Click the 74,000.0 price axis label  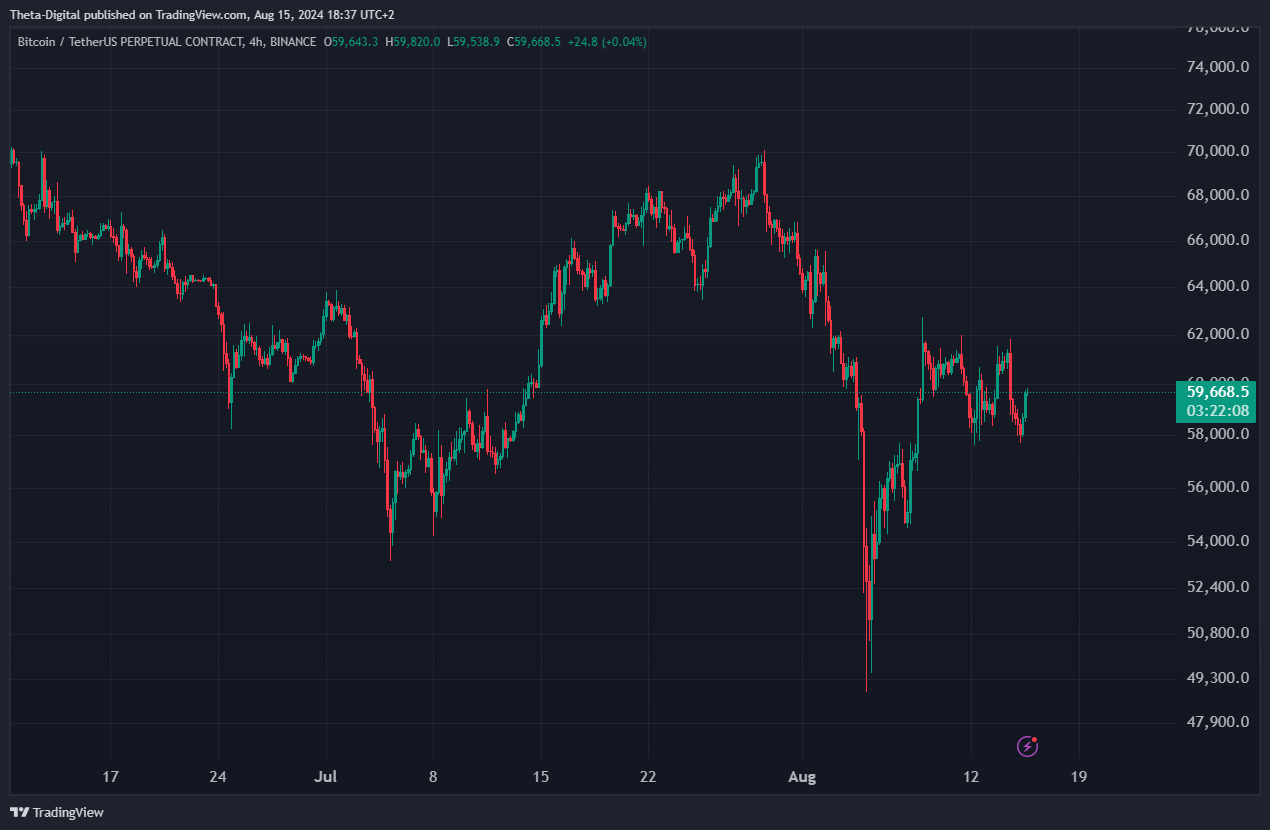(x=1216, y=67)
